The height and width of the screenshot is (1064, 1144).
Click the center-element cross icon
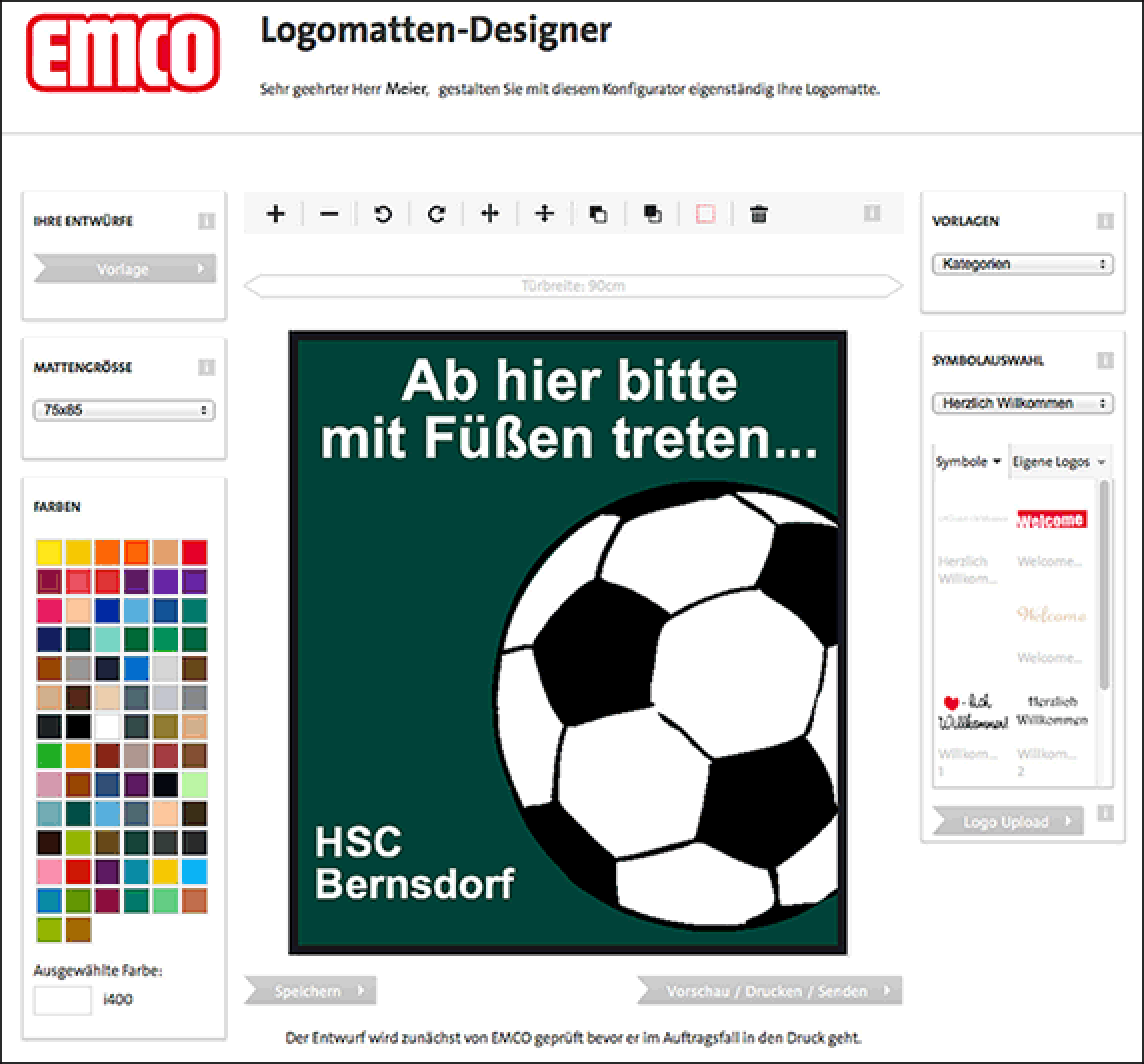pos(490,214)
